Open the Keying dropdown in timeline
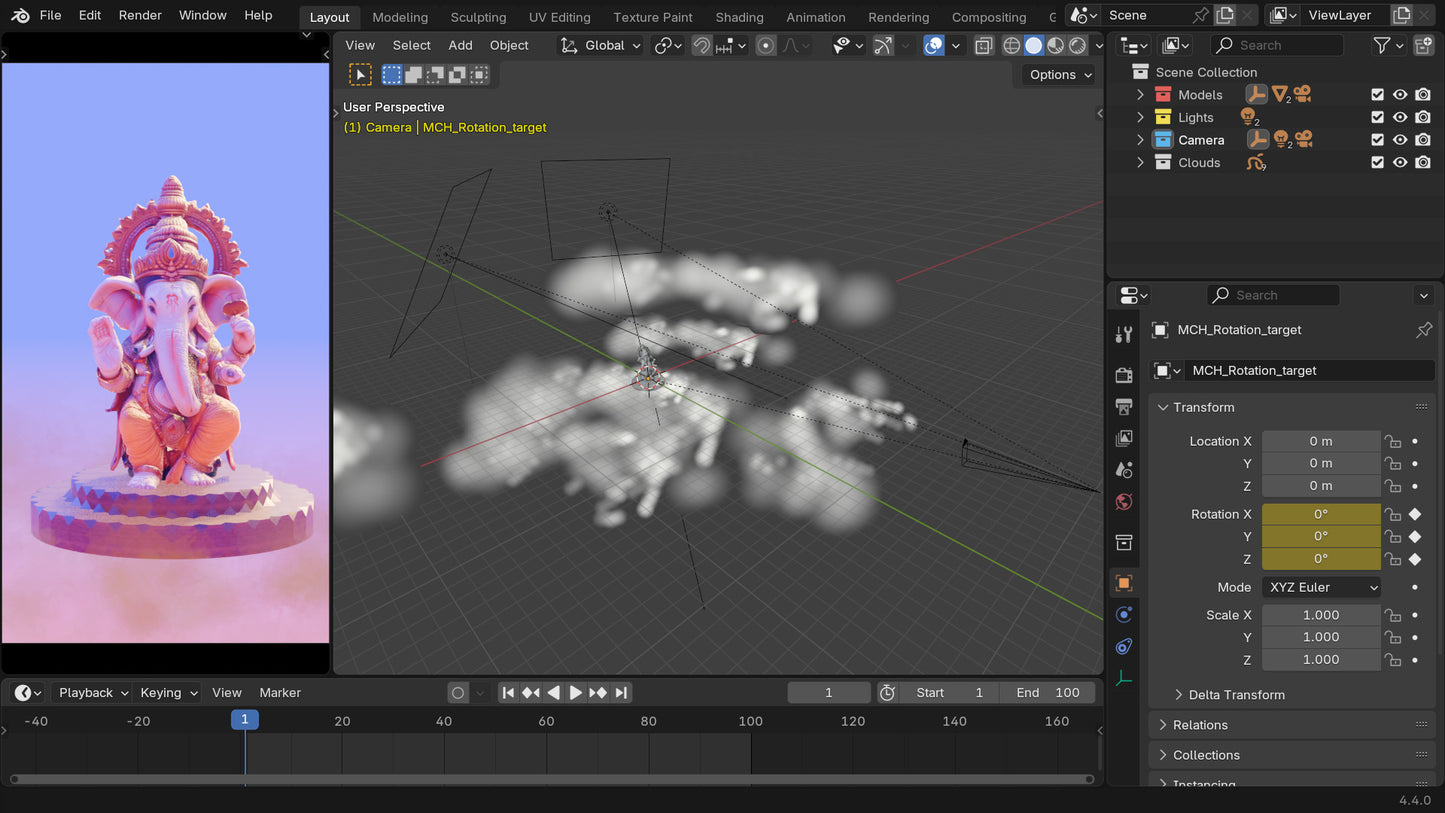 [x=168, y=692]
